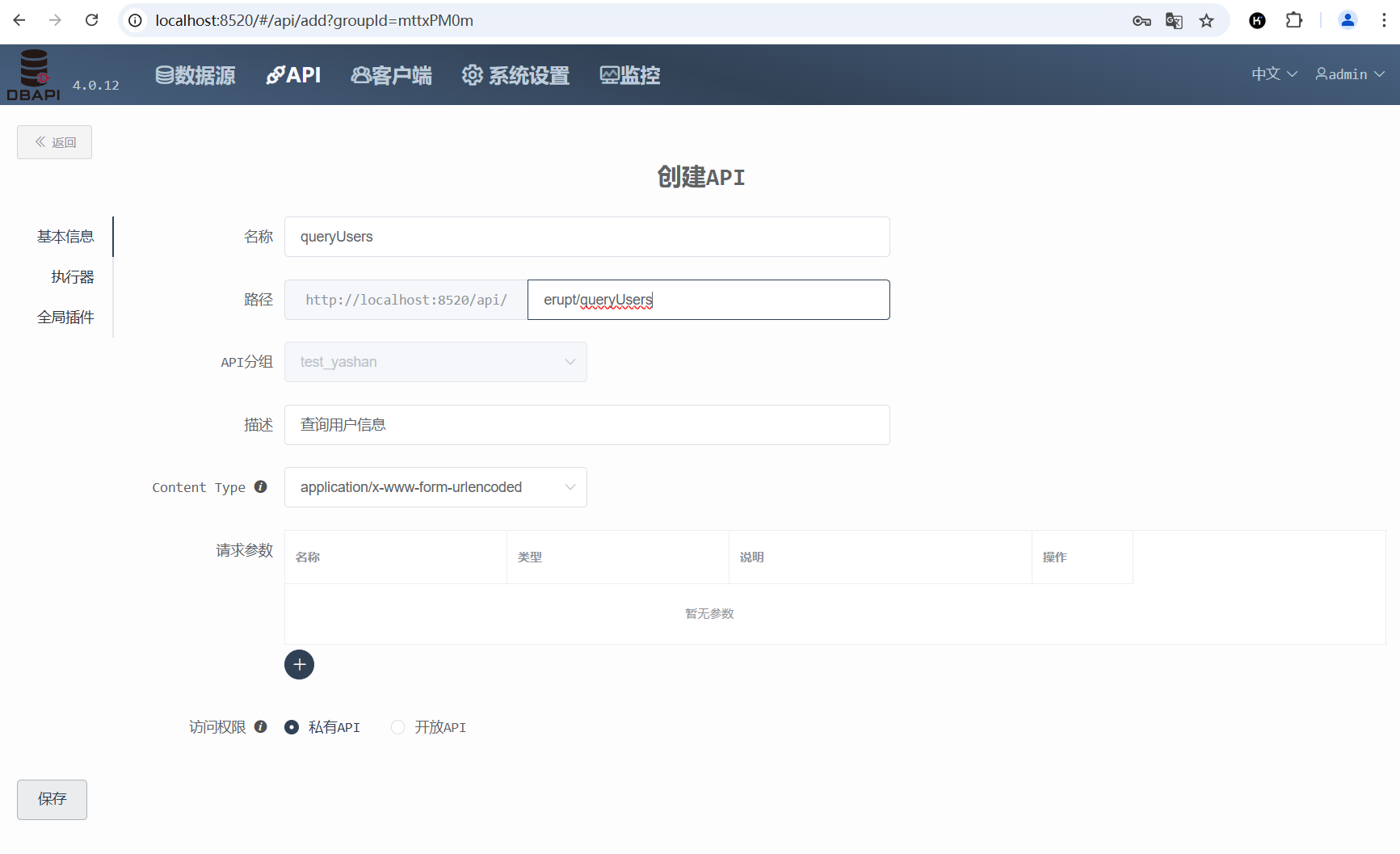Expand the 中文 language selector
Image resolution: width=1400 pixels, height=854 pixels.
(1272, 74)
